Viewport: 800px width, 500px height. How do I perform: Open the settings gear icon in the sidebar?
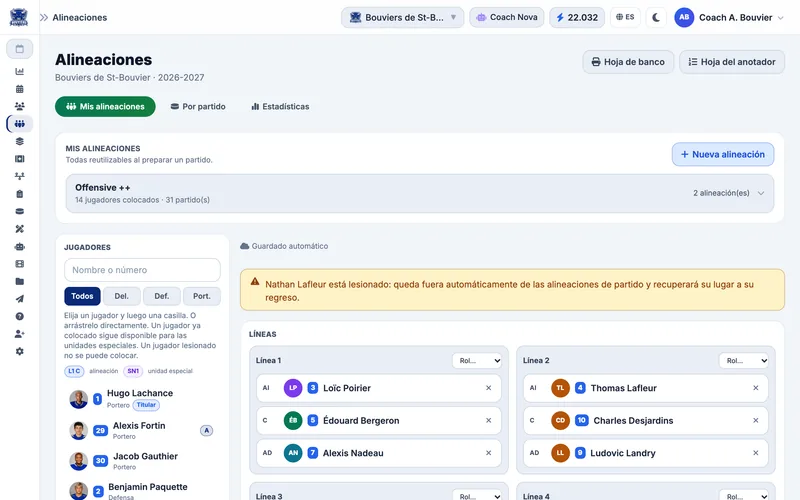[x=19, y=351]
